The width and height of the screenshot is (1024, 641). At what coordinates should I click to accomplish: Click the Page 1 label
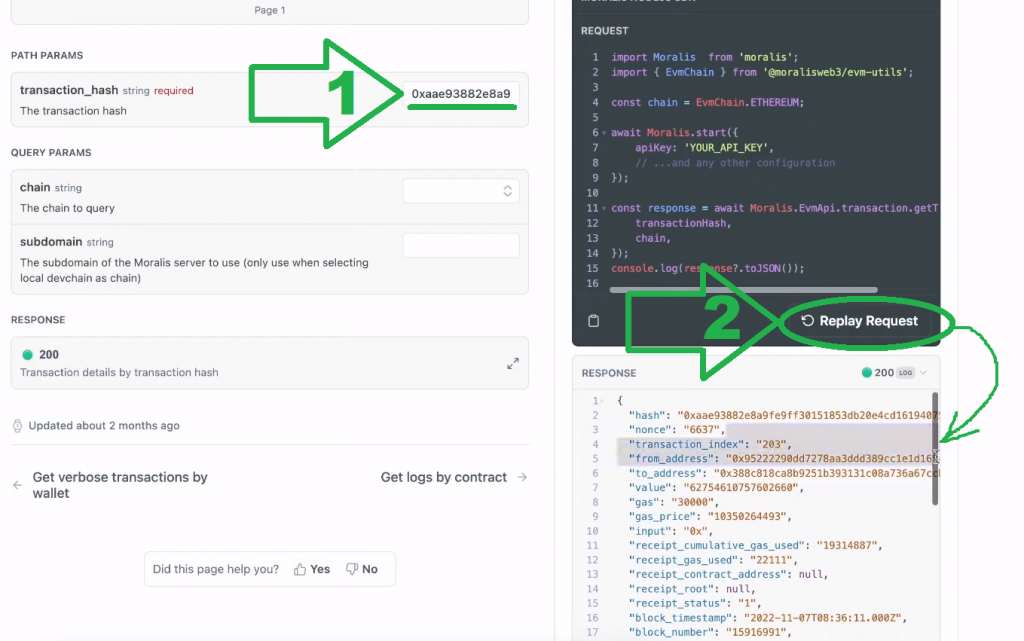(270, 10)
